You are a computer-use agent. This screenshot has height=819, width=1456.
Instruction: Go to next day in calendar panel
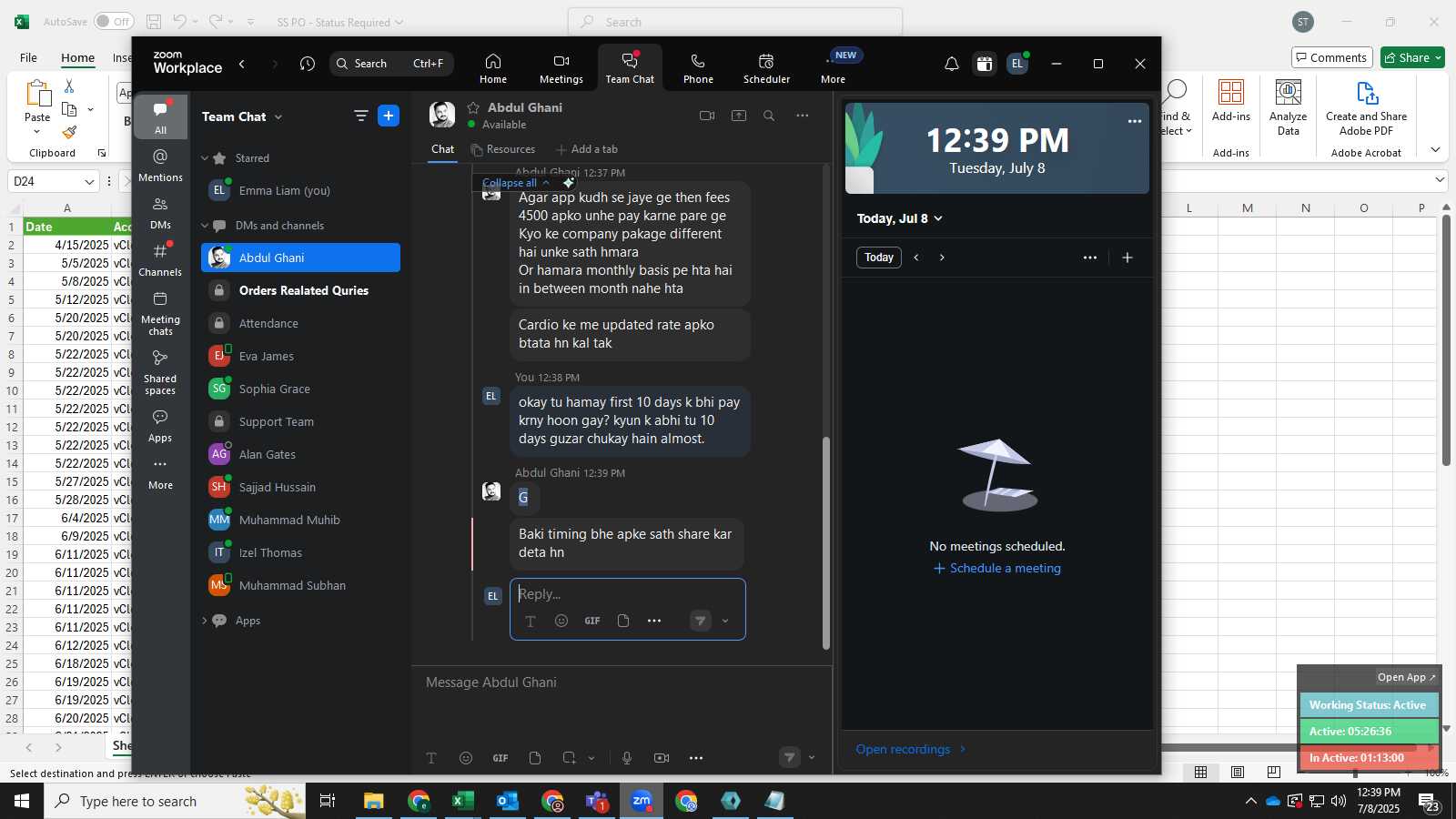tap(942, 258)
